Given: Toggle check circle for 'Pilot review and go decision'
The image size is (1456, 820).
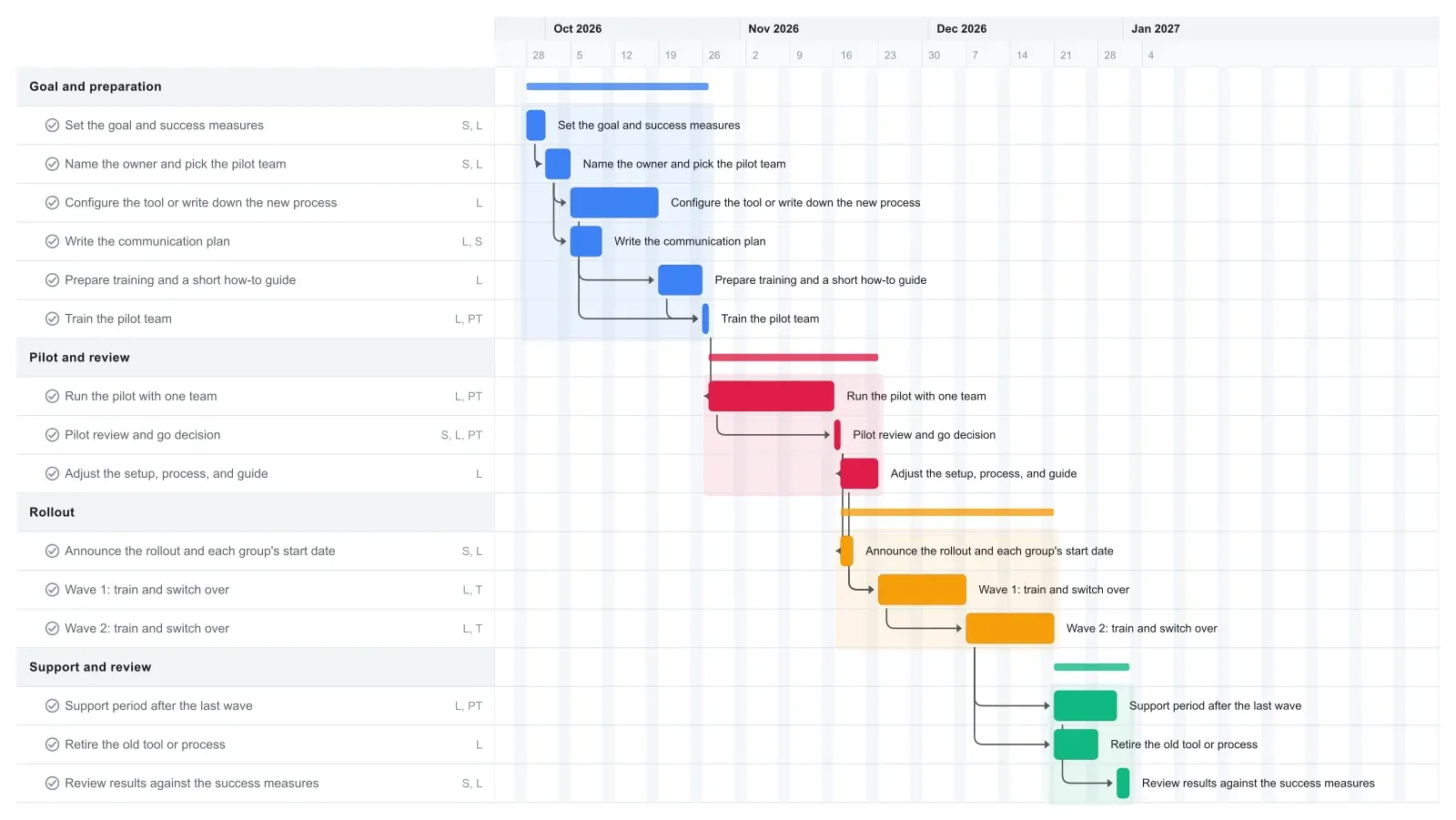Looking at the screenshot, I should [x=53, y=435].
